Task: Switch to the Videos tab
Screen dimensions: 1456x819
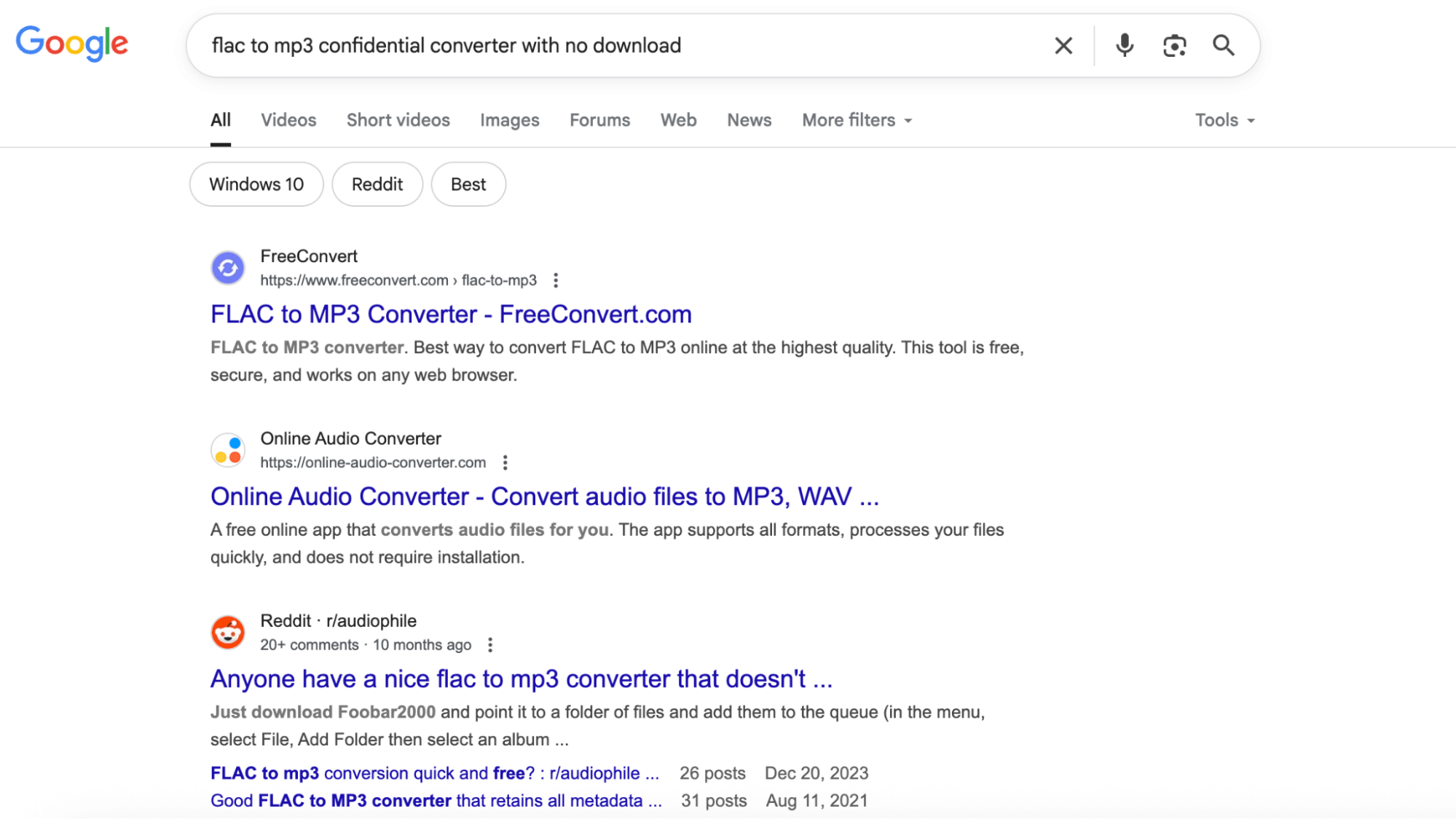Action: pyautogui.click(x=288, y=120)
